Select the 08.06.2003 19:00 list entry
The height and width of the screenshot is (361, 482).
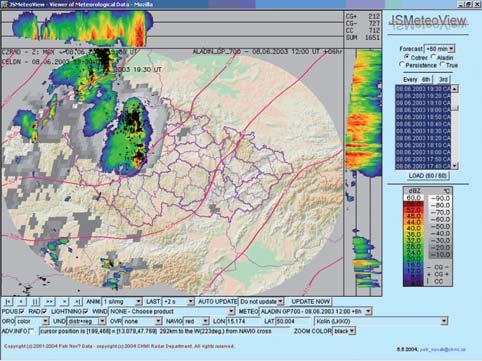(x=423, y=110)
